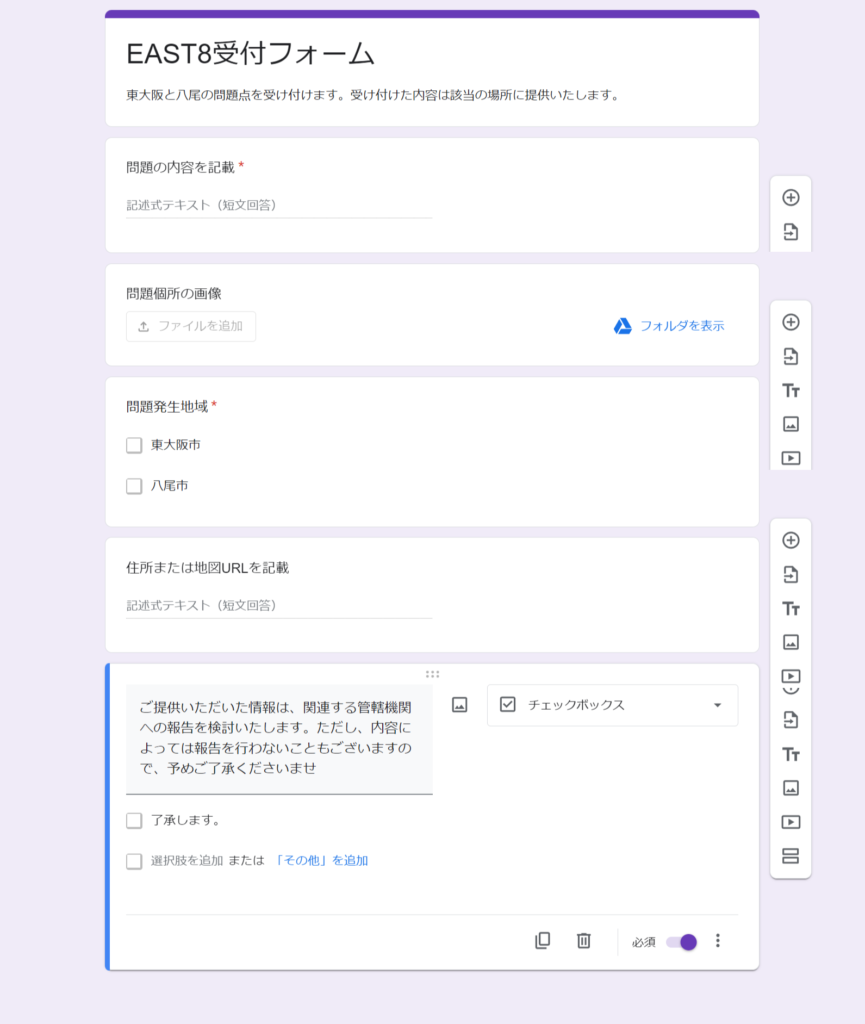
Task: Click the add section icon in sidebar
Action: (x=790, y=856)
